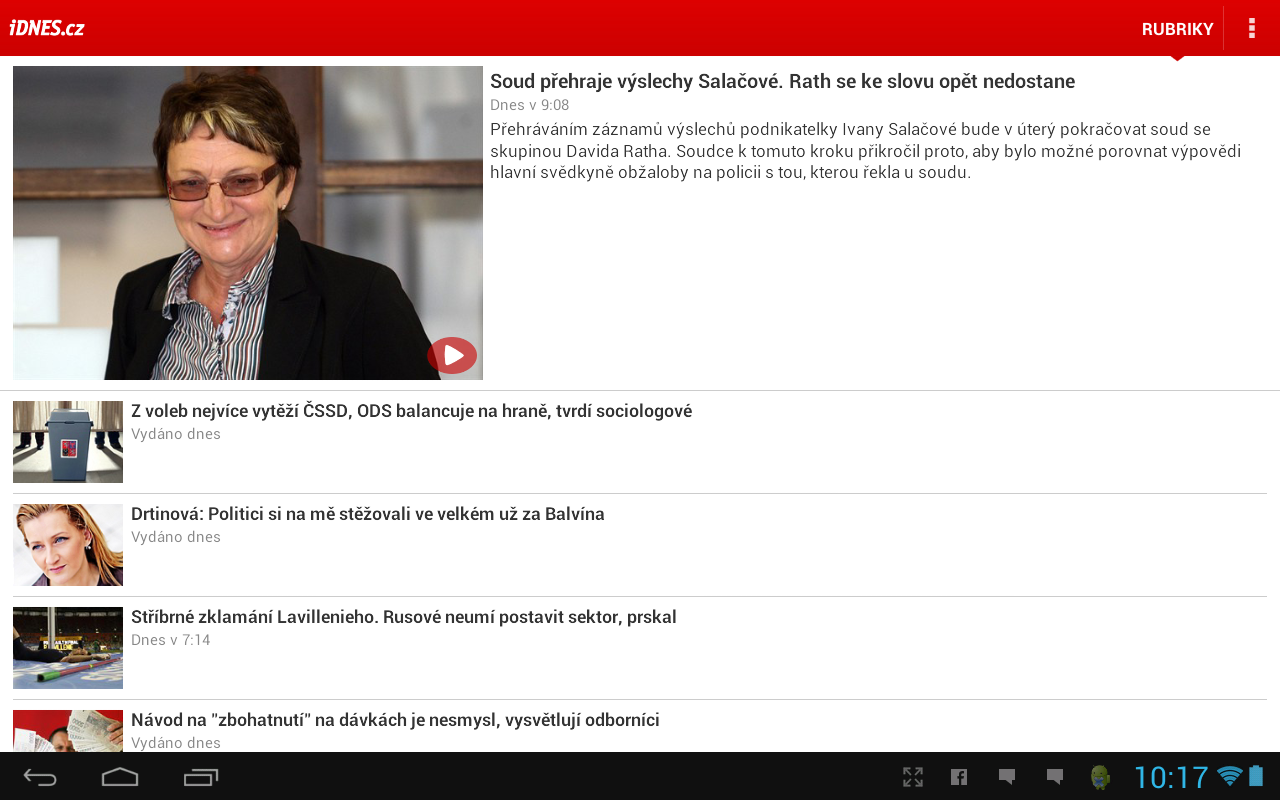Play the video about Ivana Salačová
The height and width of the screenshot is (800, 1280).
(x=453, y=355)
